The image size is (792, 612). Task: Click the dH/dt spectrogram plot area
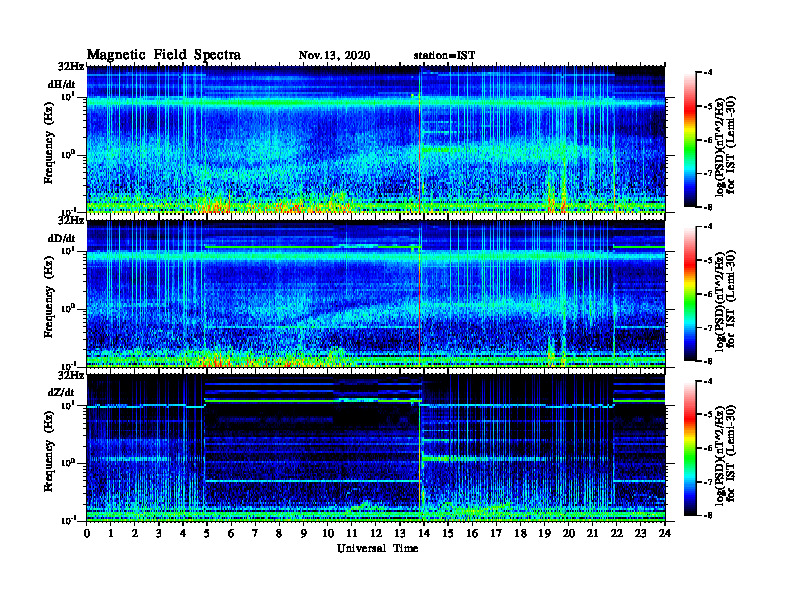(x=376, y=139)
